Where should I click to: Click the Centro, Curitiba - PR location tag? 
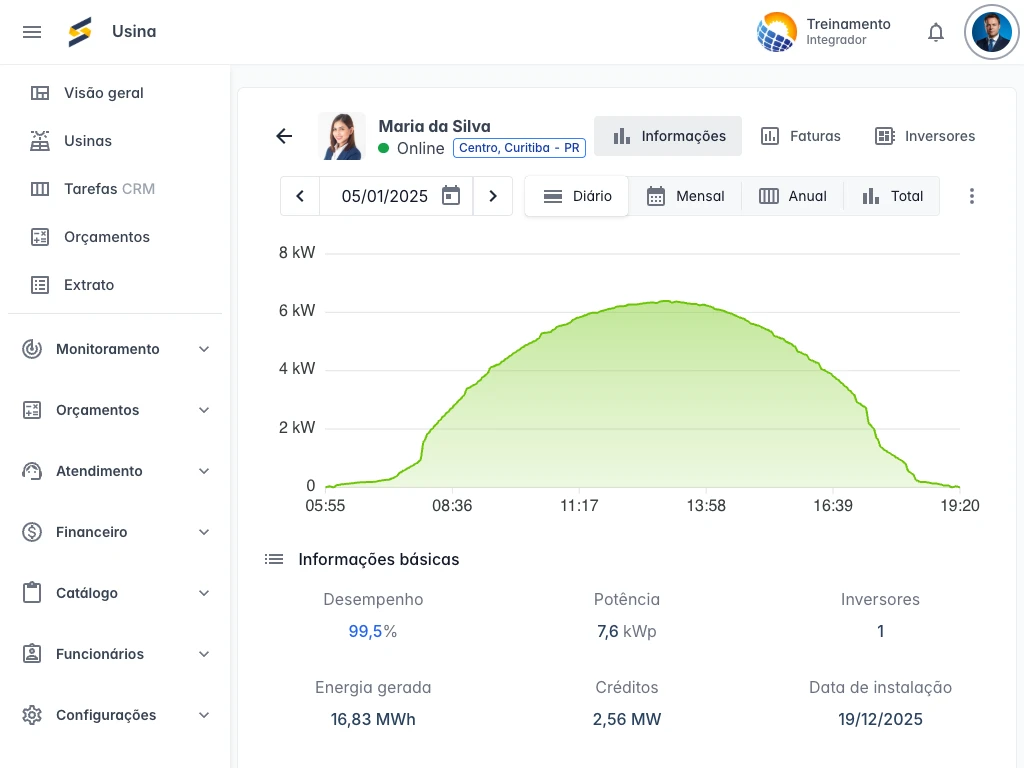(519, 148)
